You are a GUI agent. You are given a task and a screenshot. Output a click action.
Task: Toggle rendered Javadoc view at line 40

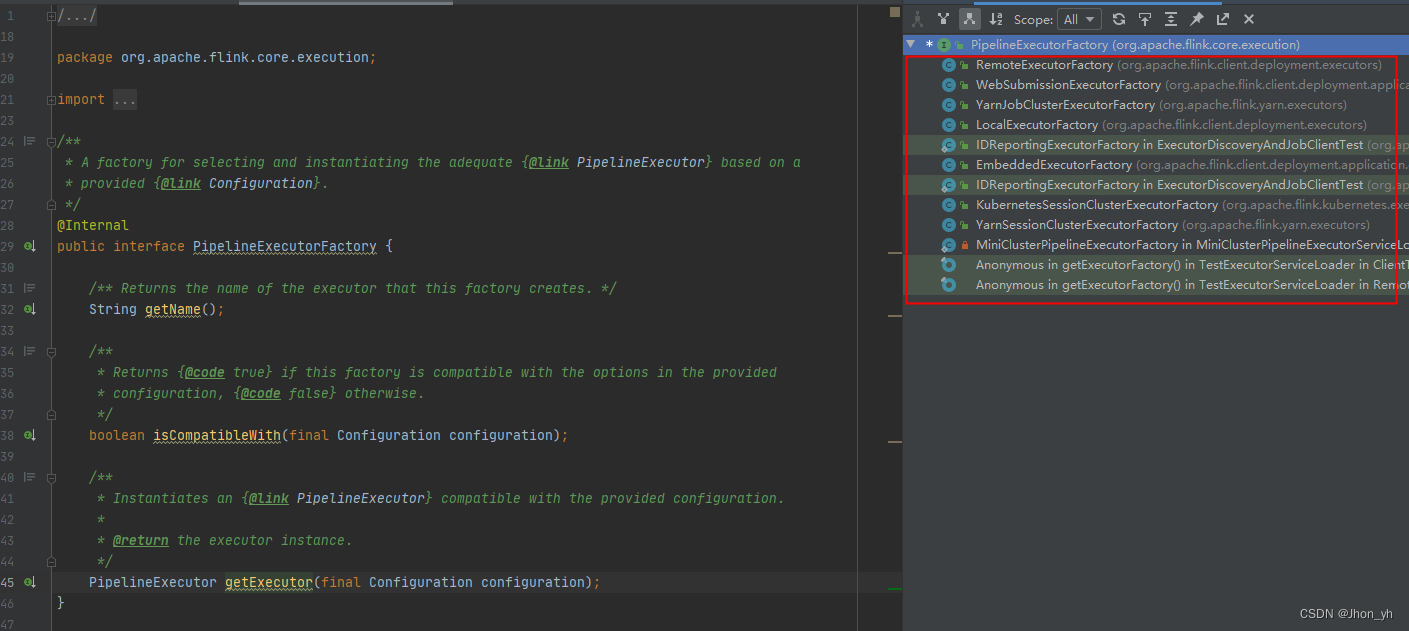tap(29, 477)
